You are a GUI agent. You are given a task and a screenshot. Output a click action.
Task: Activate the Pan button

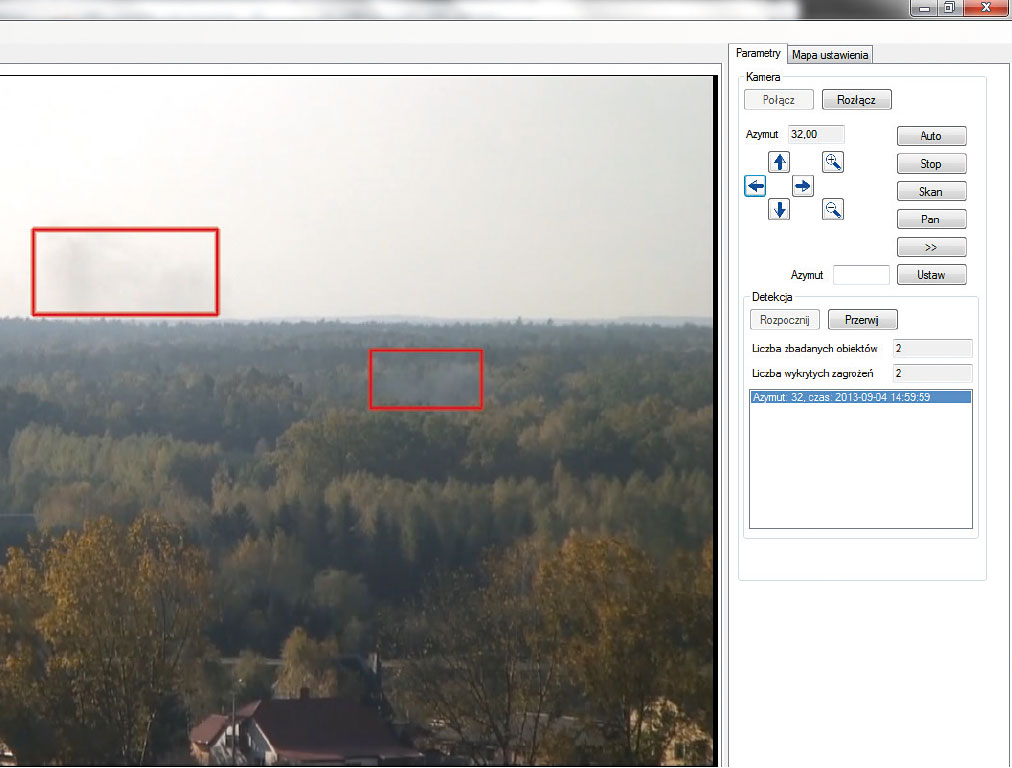(931, 219)
